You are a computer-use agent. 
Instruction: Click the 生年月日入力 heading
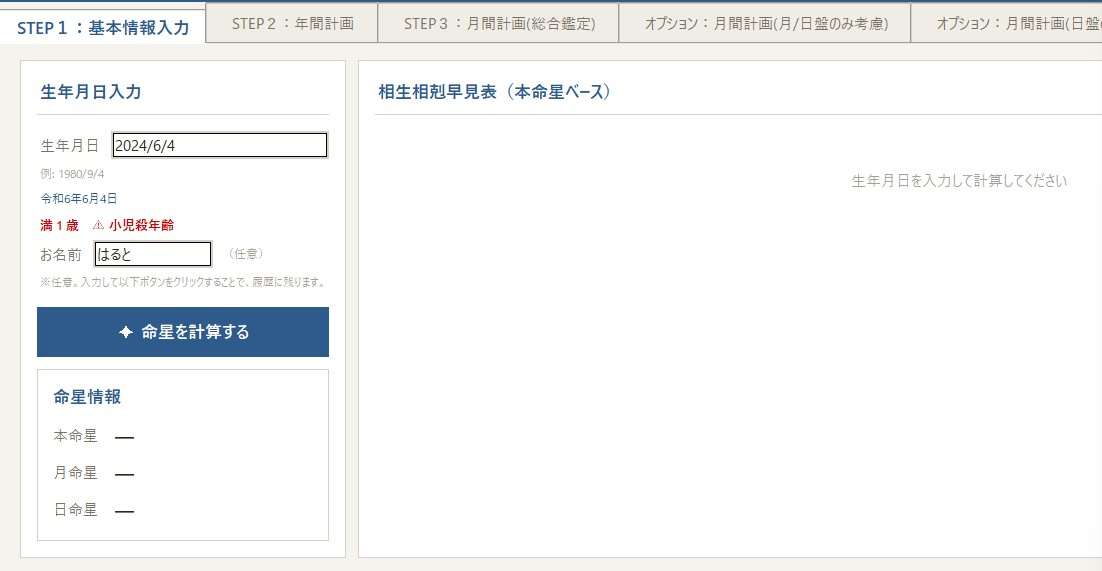click(91, 91)
